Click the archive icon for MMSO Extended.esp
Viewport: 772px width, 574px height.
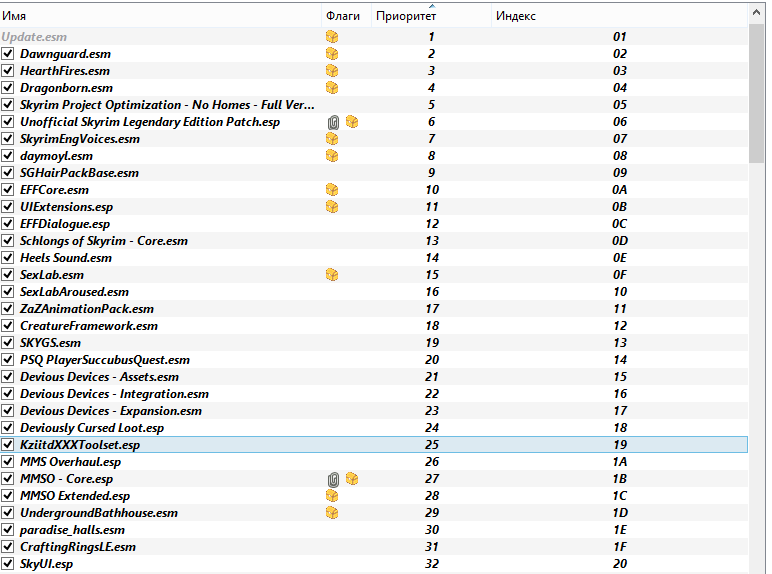(332, 496)
